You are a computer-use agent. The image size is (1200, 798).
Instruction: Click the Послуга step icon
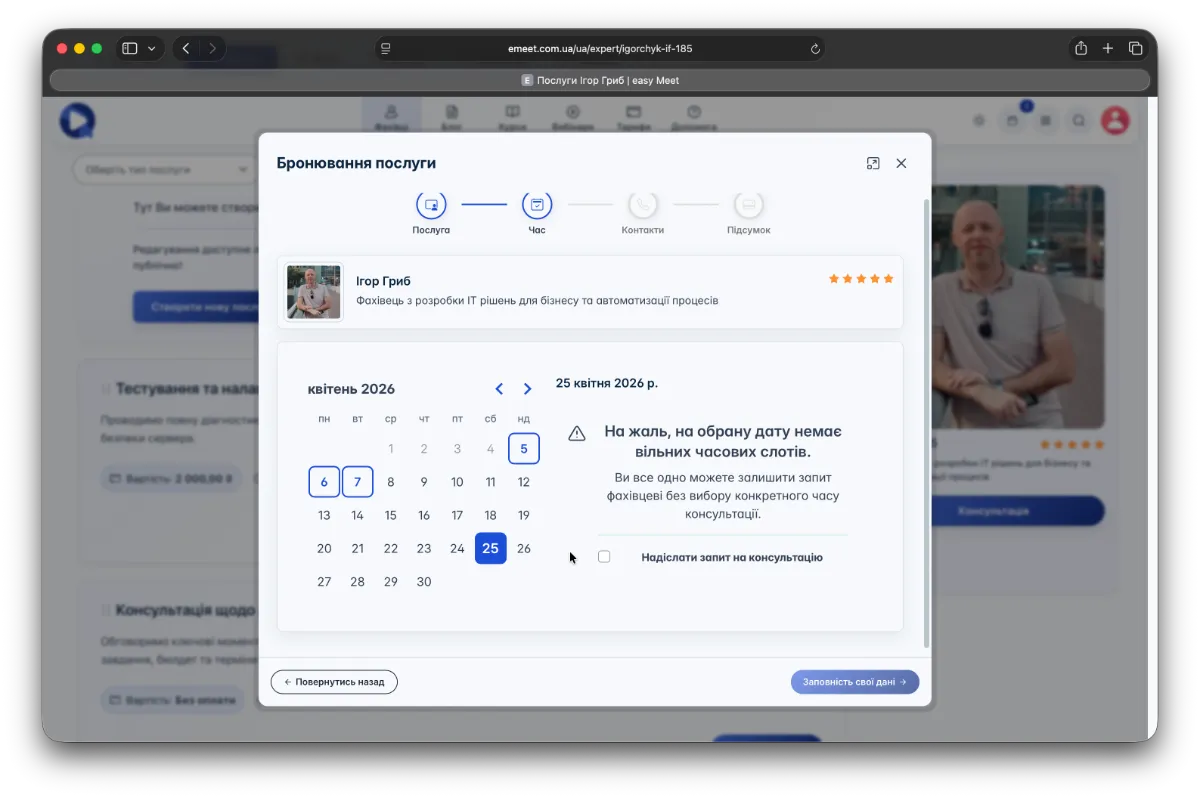tap(431, 205)
